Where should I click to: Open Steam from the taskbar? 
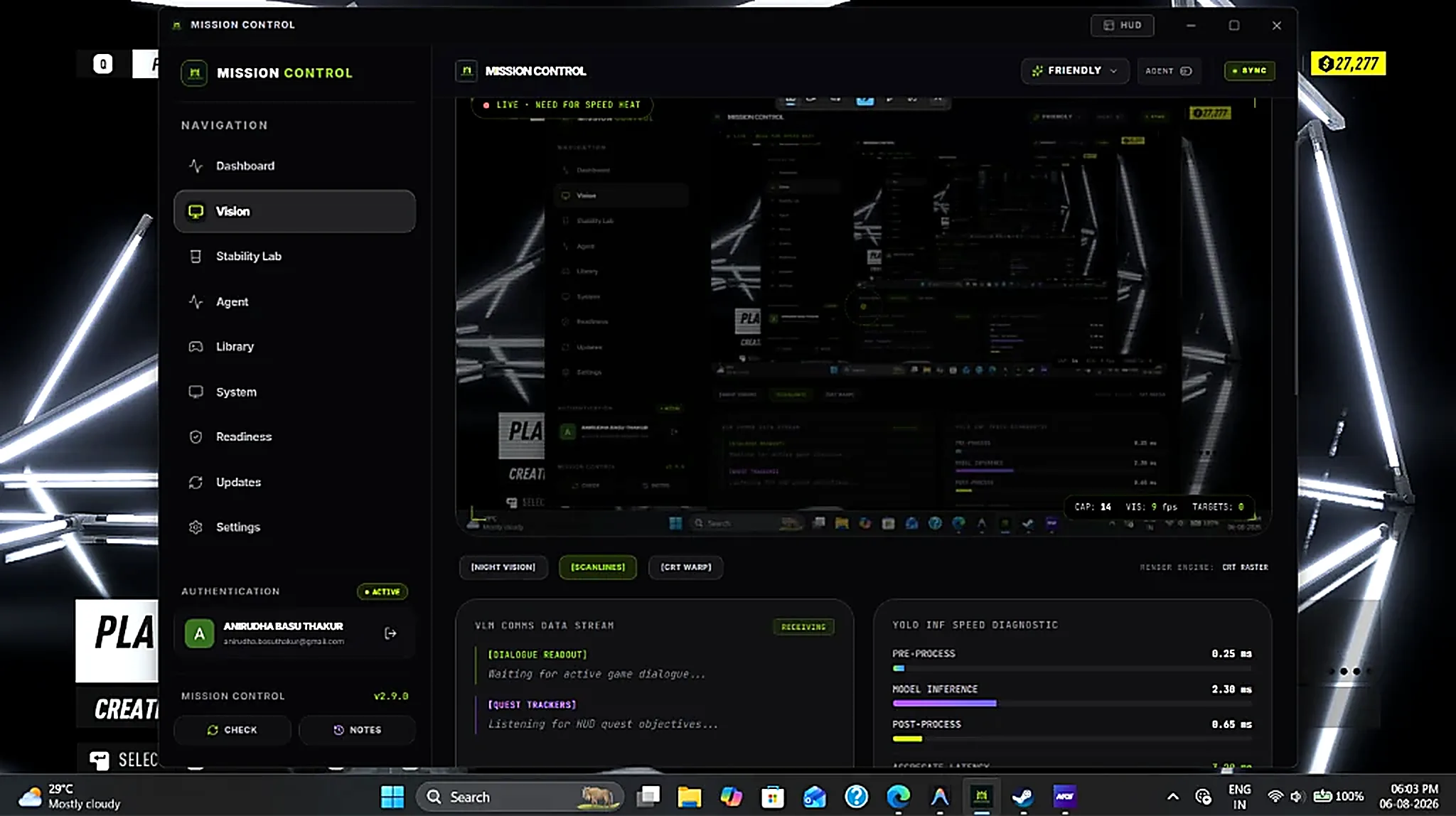click(x=1023, y=797)
